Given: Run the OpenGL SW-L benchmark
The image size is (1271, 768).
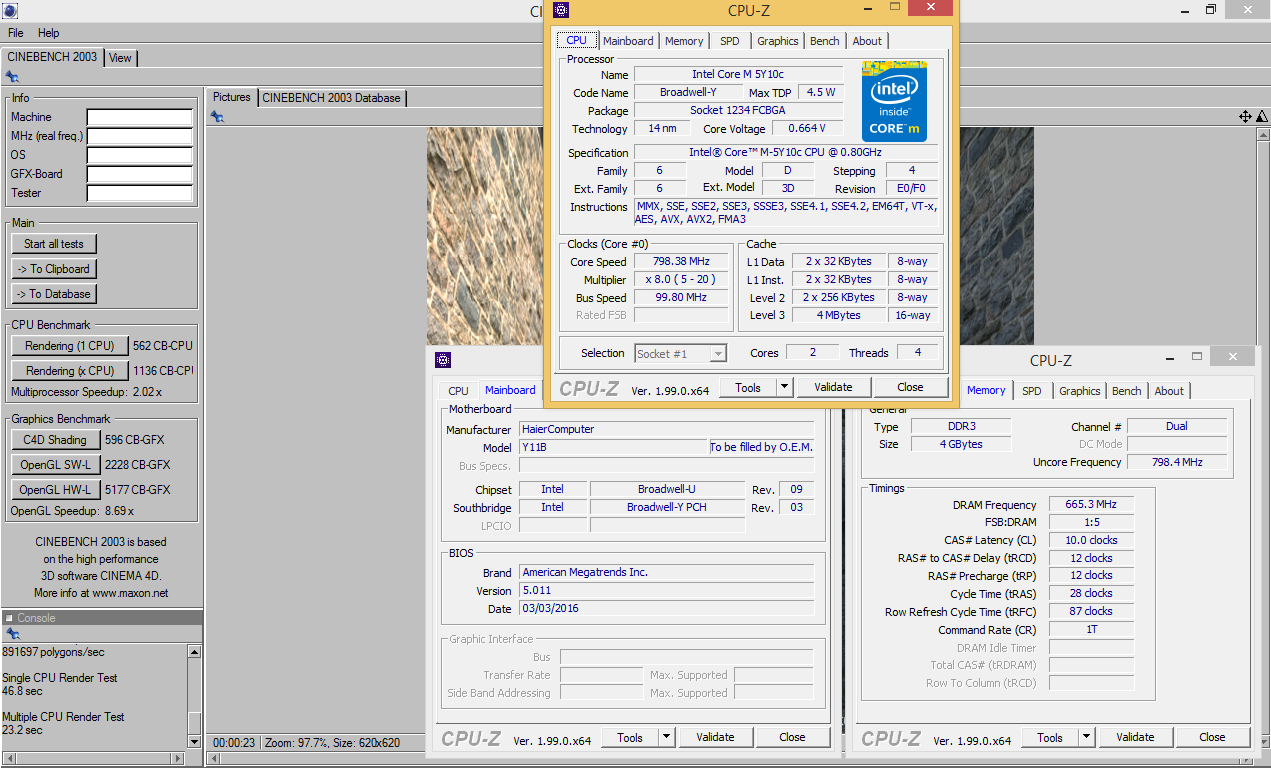Looking at the screenshot, I should [55, 465].
